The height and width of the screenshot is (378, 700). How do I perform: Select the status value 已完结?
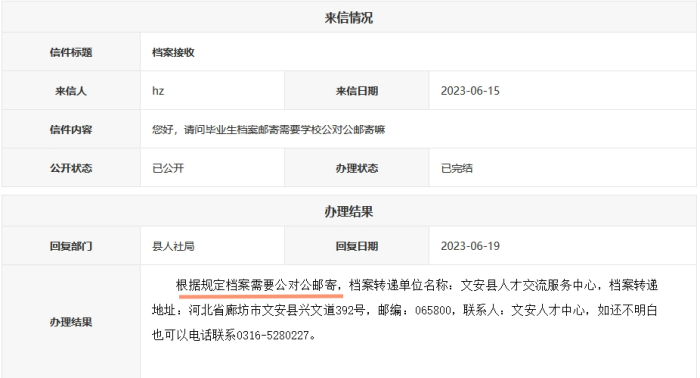[x=457, y=168]
